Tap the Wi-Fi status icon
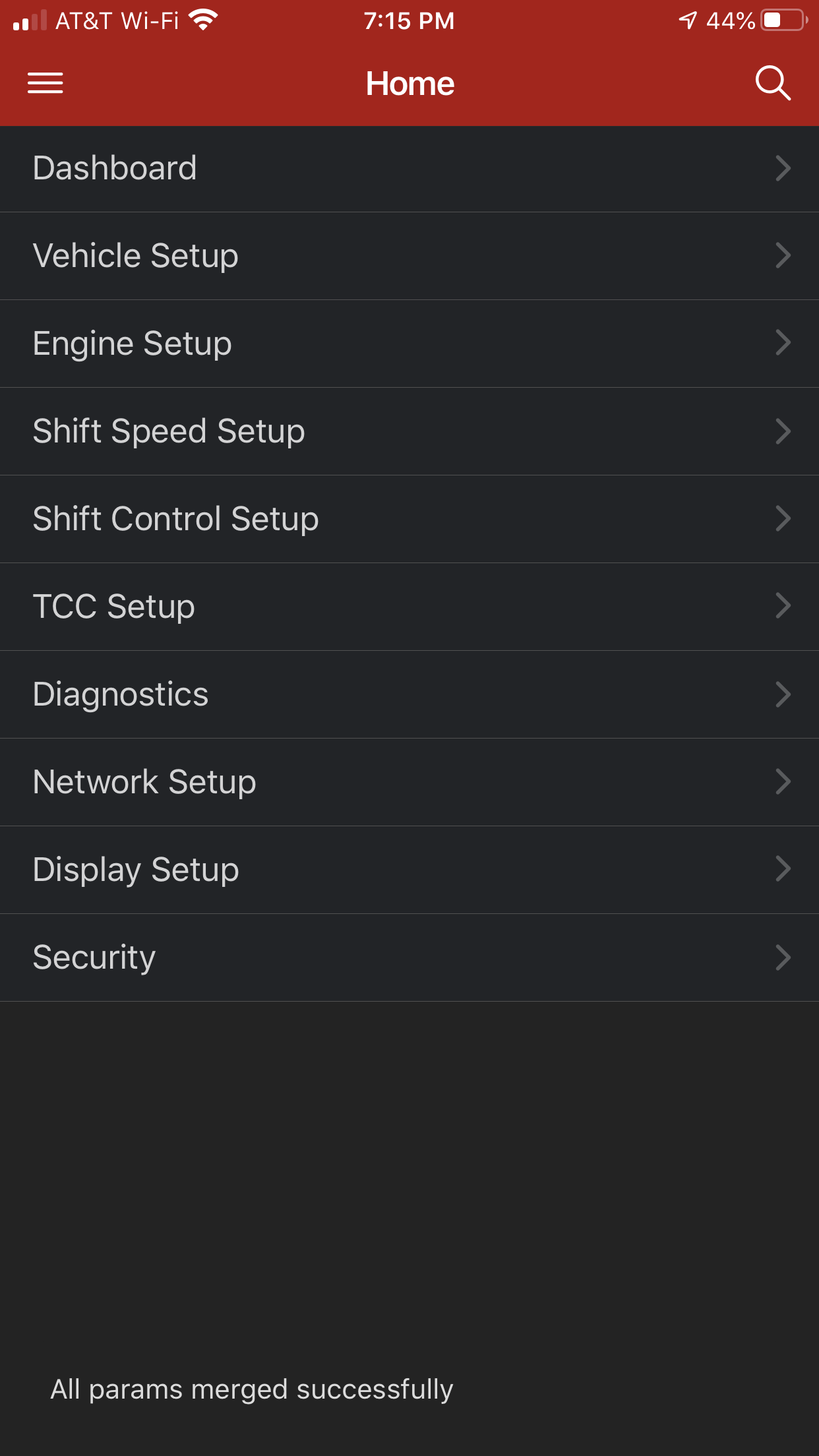Image resolution: width=819 pixels, height=1456 pixels. click(203, 20)
